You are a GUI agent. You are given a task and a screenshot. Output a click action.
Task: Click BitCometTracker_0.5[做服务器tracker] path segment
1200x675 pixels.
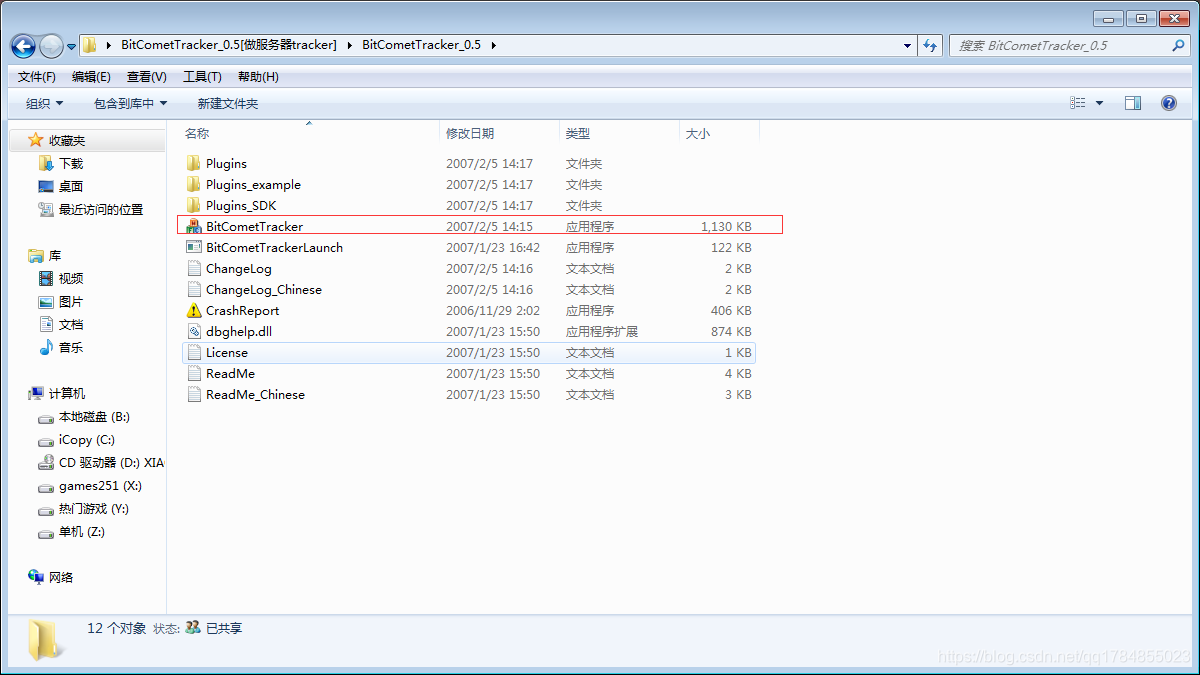[228, 45]
